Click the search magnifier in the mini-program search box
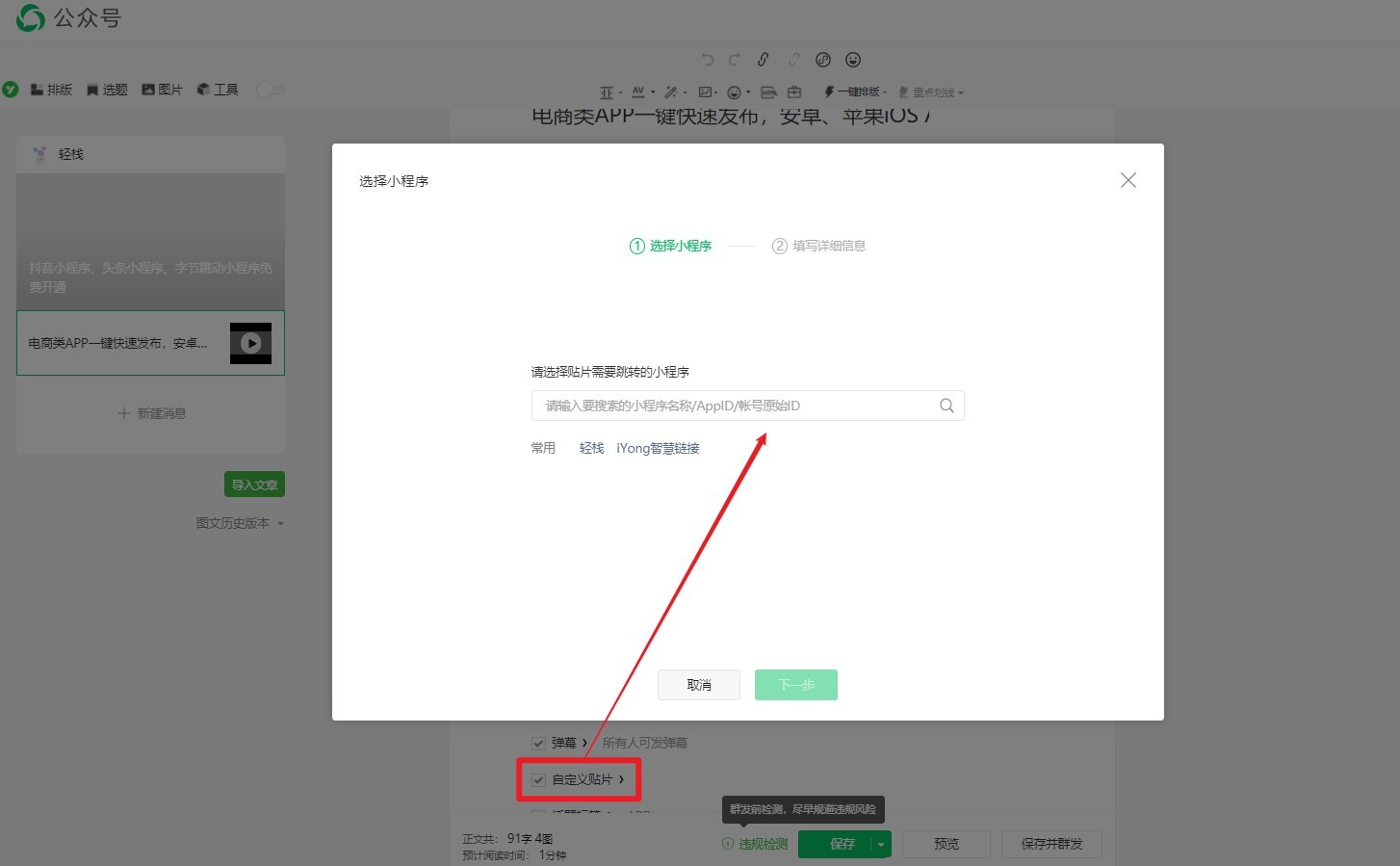Screen dimensions: 1400x866 coord(946,406)
